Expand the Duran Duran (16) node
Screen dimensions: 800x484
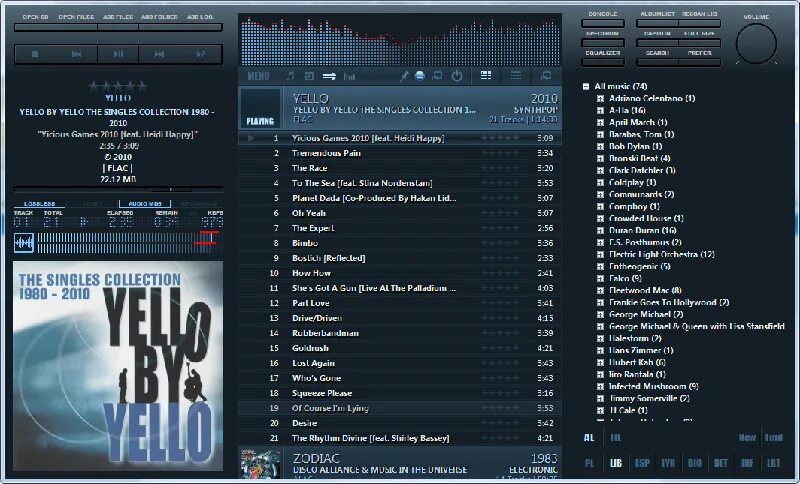[601, 231]
